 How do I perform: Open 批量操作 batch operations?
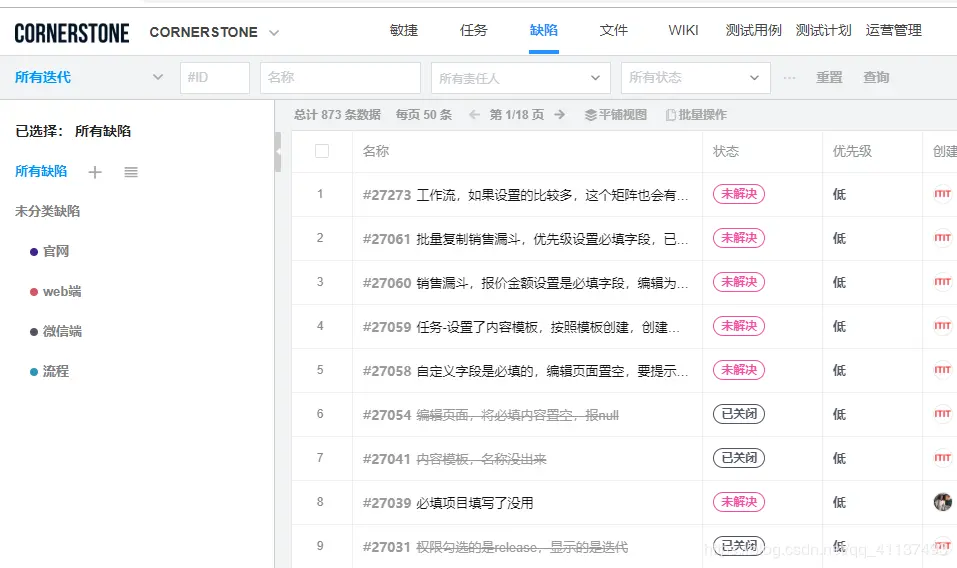point(696,115)
